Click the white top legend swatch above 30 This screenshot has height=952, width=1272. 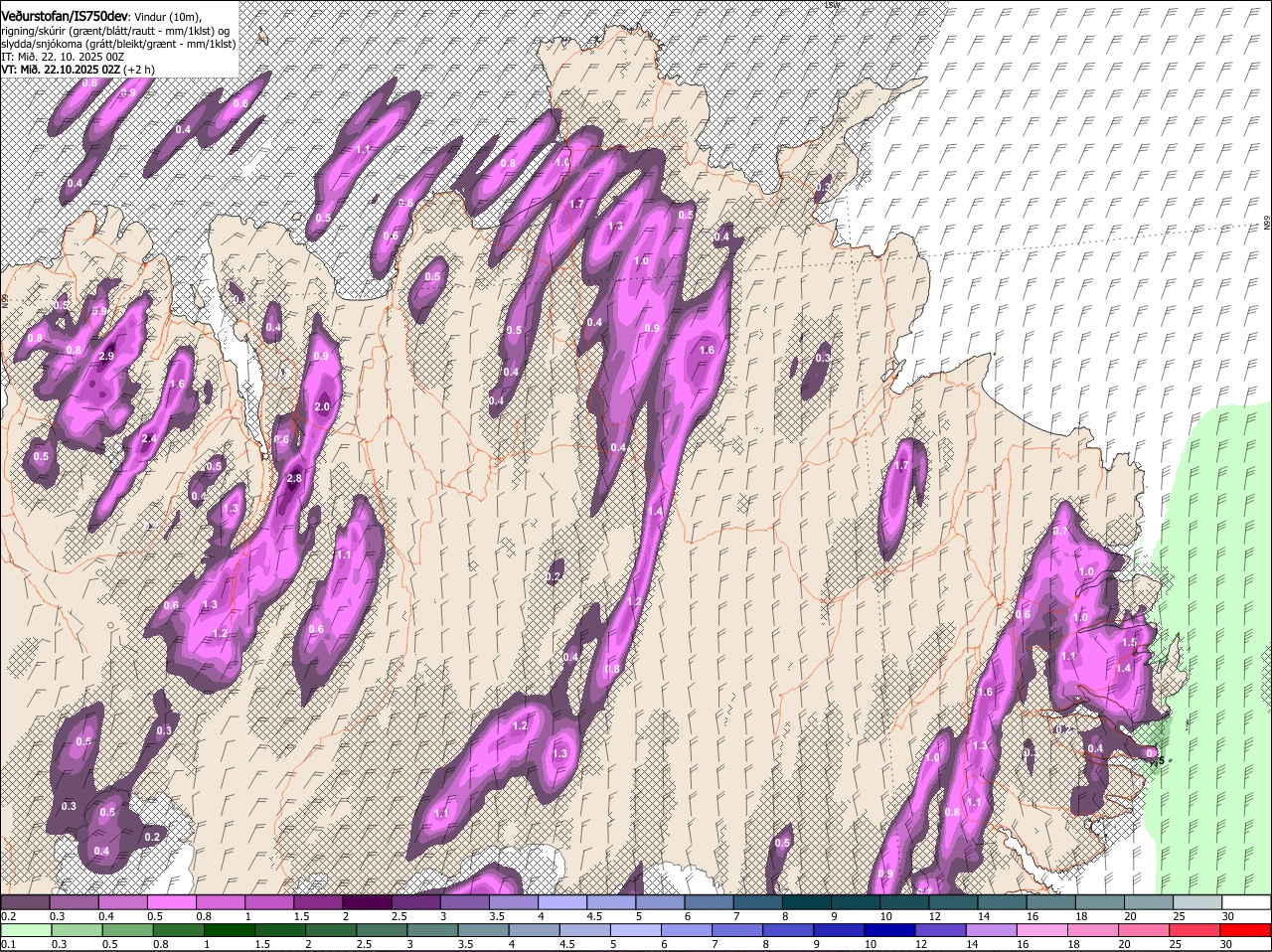(1246, 901)
